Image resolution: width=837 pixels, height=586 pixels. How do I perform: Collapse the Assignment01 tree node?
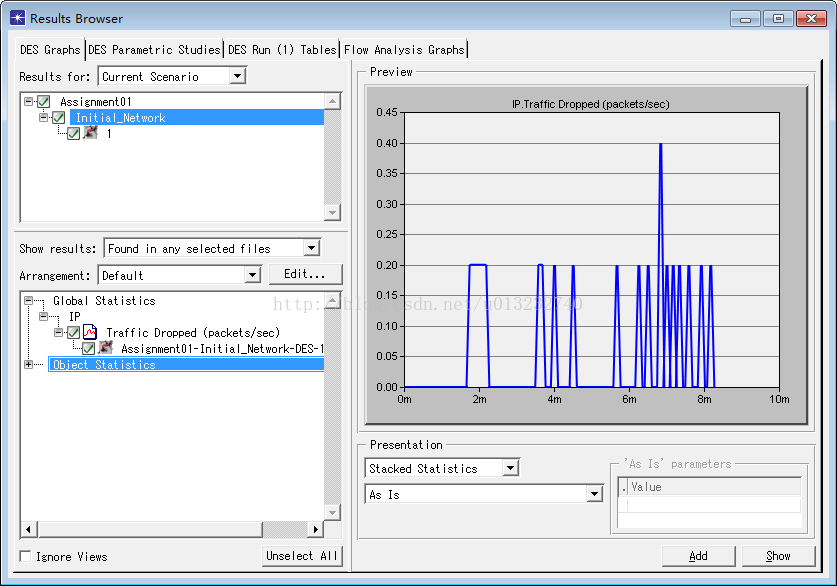click(28, 101)
